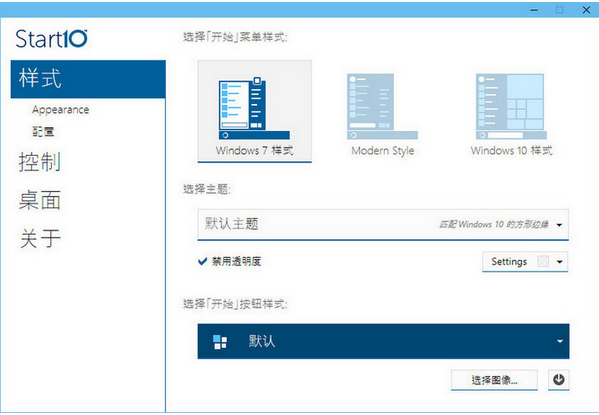Expand the 默认 start button style dropdown
599x415 pixels.
click(384, 341)
